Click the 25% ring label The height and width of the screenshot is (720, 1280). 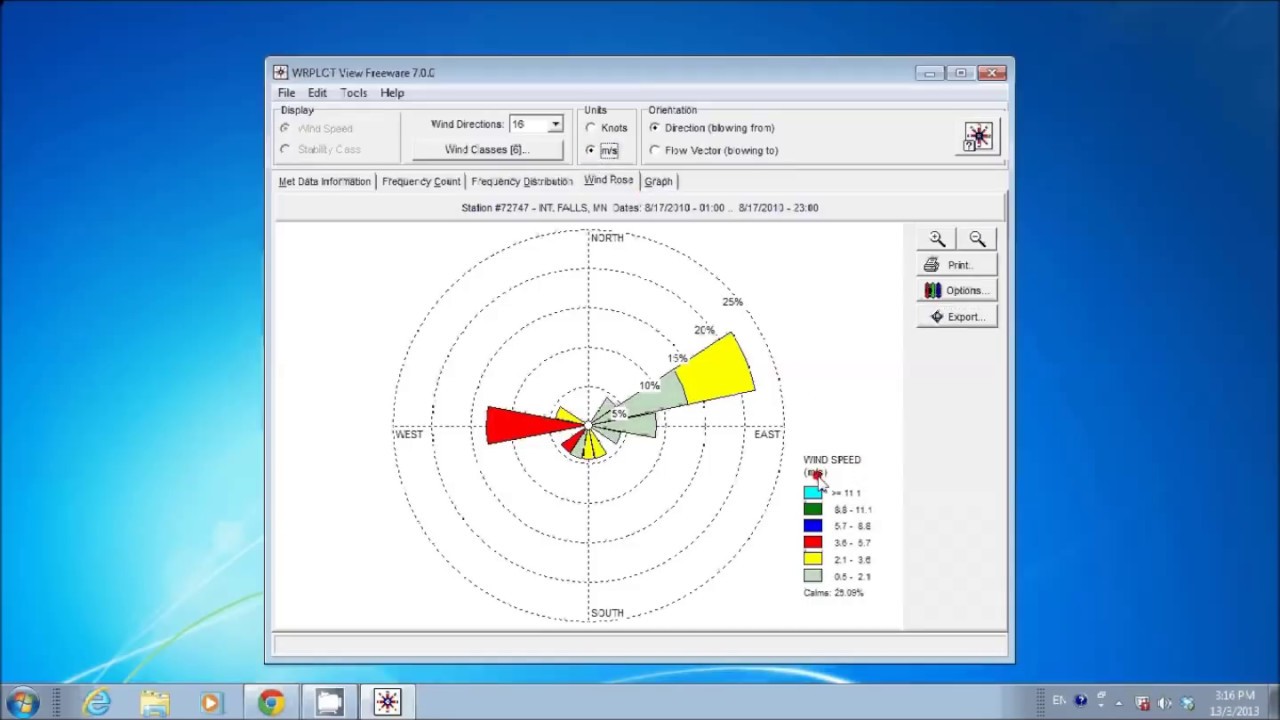(733, 302)
